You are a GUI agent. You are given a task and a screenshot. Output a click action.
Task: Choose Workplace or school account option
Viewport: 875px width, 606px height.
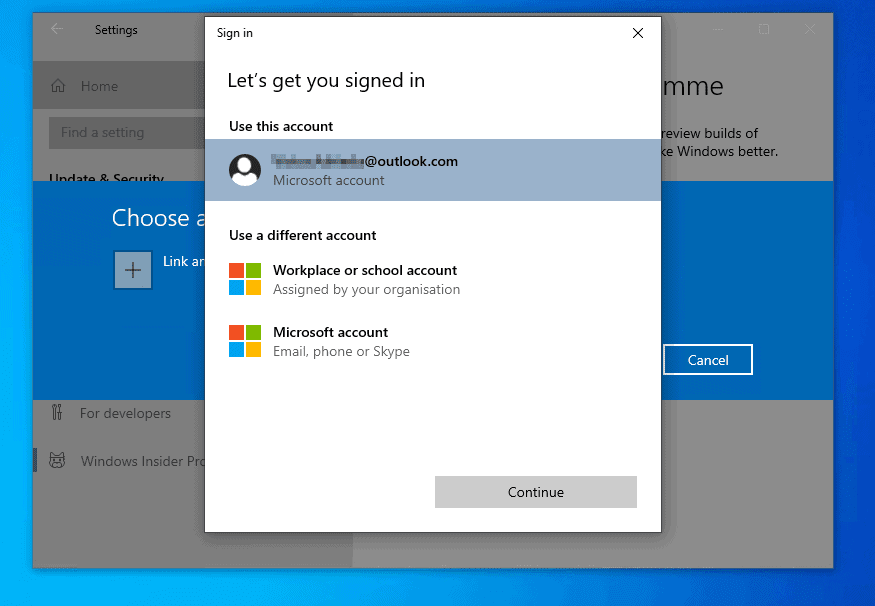coord(433,279)
